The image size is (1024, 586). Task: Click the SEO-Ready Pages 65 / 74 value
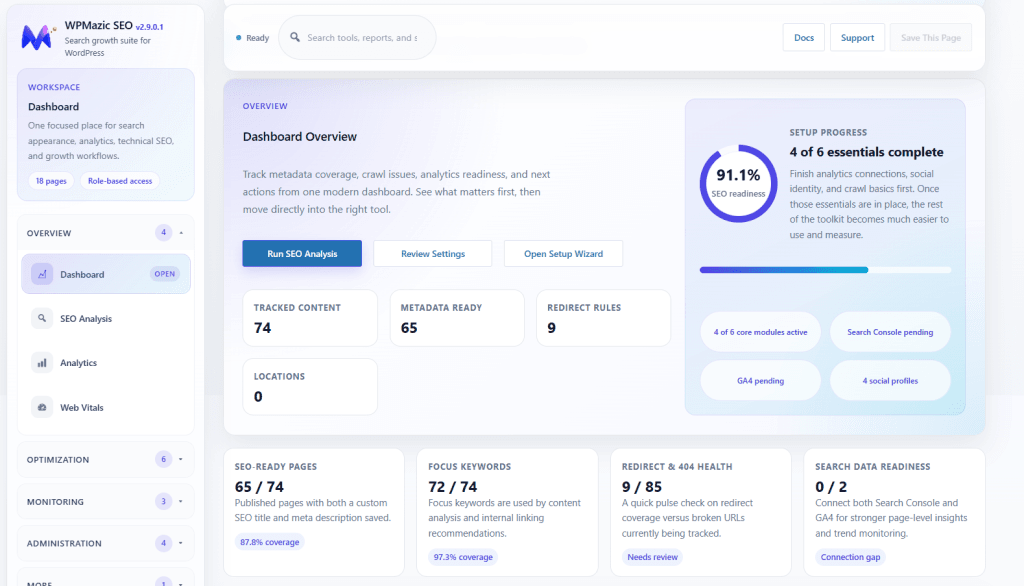pyautogui.click(x=259, y=487)
